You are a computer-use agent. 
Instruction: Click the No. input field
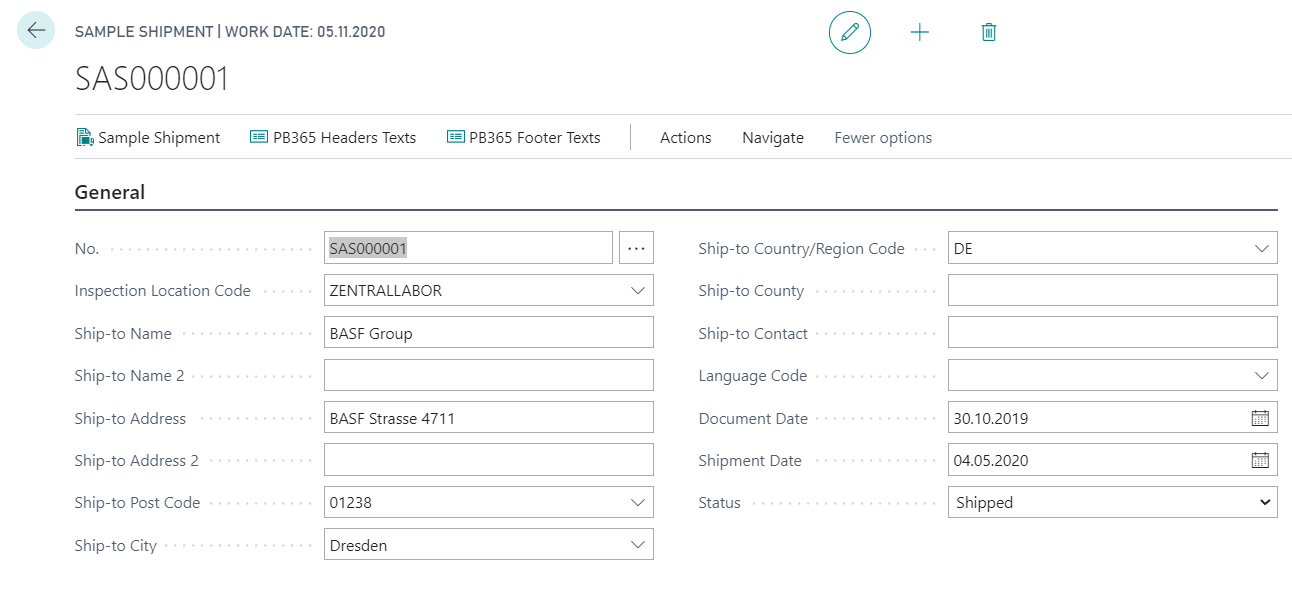[x=468, y=248]
